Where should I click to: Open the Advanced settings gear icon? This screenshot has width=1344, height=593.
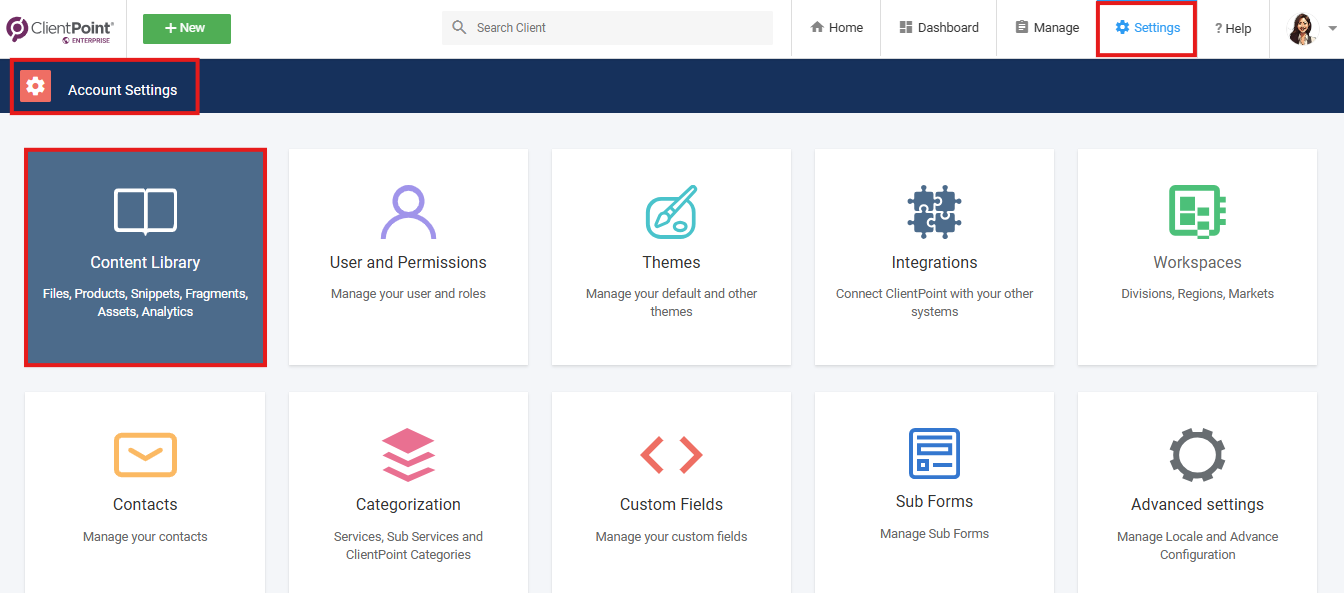point(1197,455)
